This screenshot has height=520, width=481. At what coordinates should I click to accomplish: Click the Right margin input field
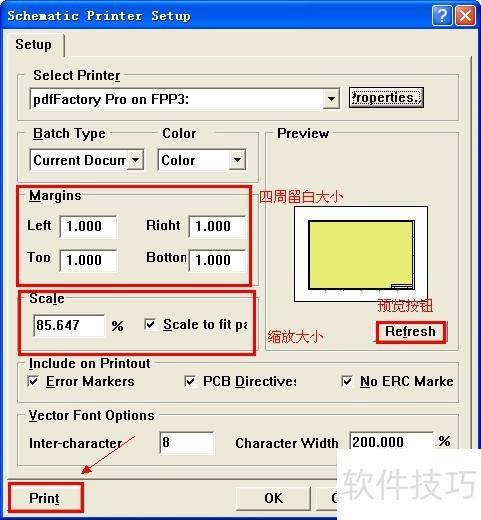click(x=217, y=226)
